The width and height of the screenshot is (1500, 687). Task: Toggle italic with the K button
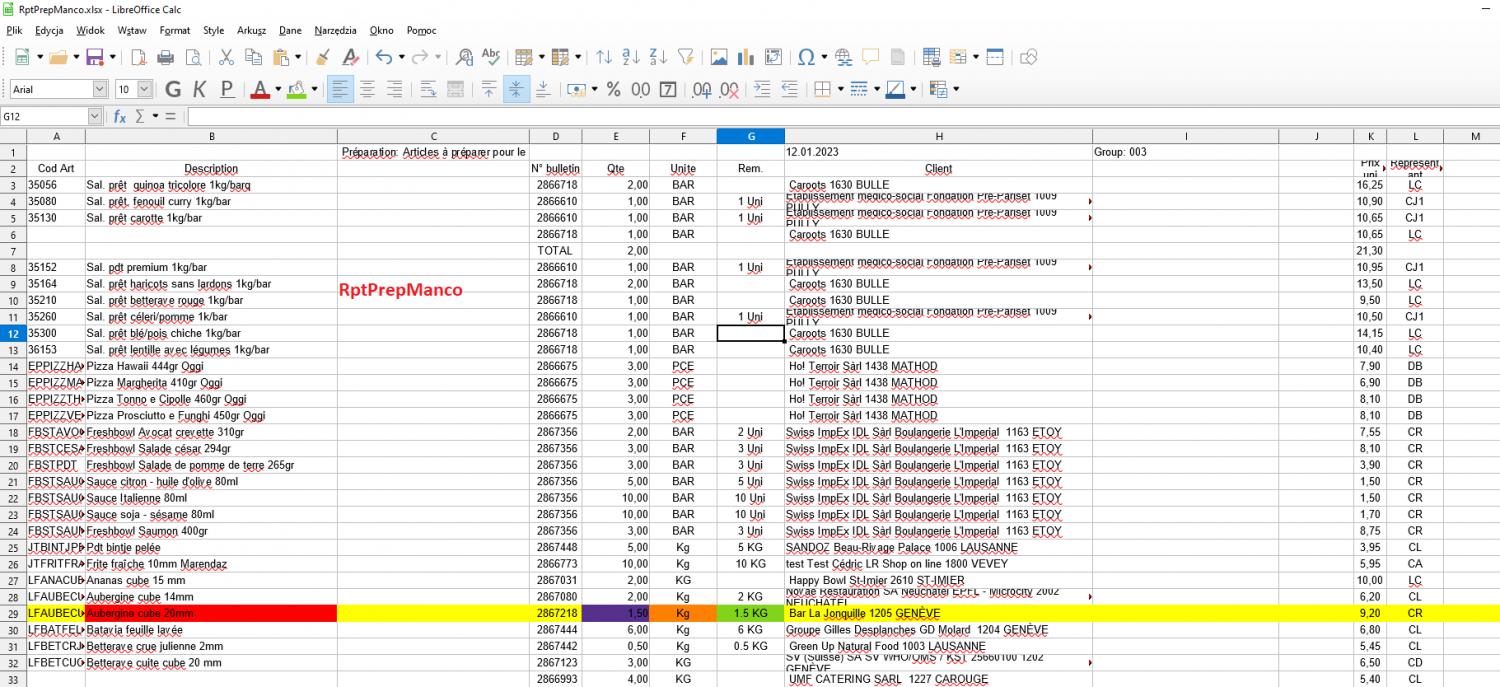200,89
